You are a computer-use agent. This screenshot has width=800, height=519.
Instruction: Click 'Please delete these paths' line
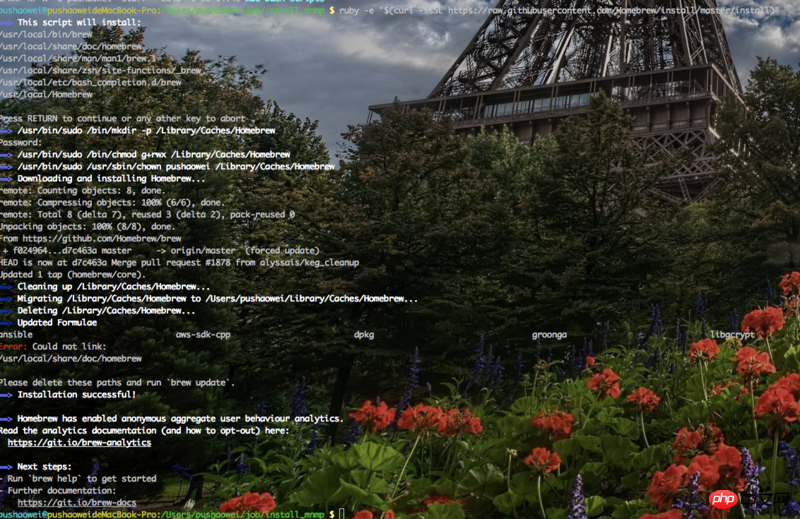point(117,383)
